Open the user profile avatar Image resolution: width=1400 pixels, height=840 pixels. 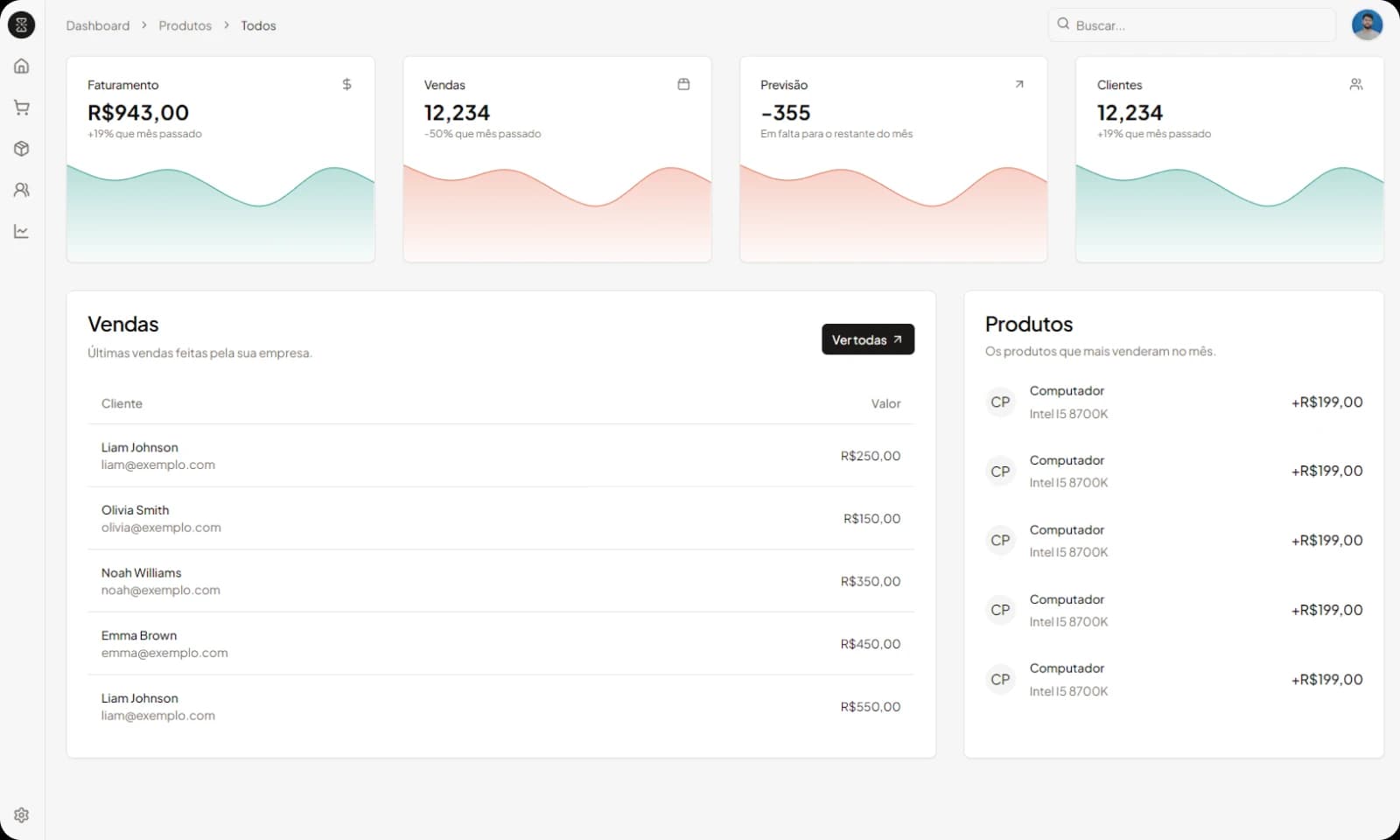[1367, 24]
